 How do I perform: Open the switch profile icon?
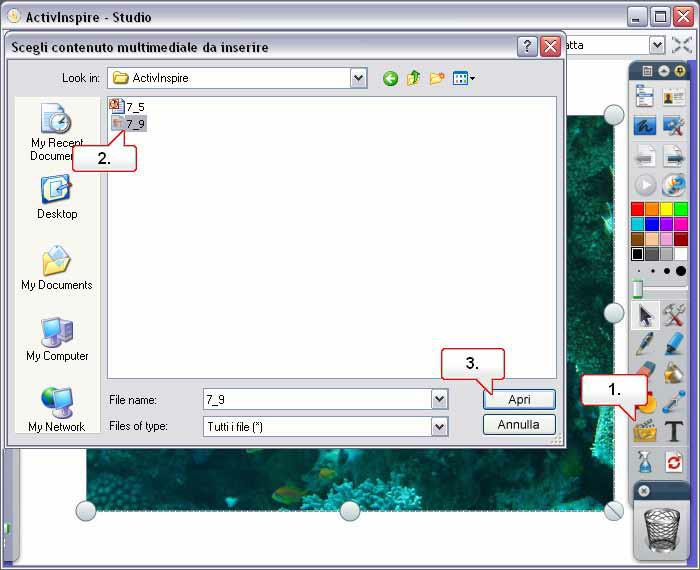click(x=673, y=97)
